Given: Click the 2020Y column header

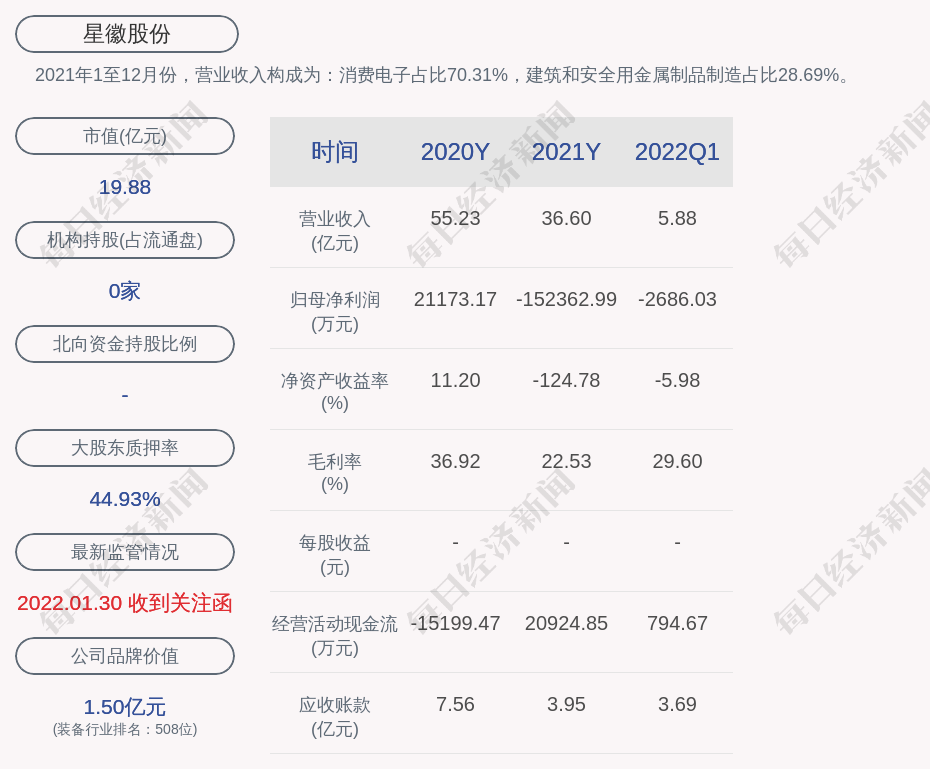Looking at the screenshot, I should (455, 152).
